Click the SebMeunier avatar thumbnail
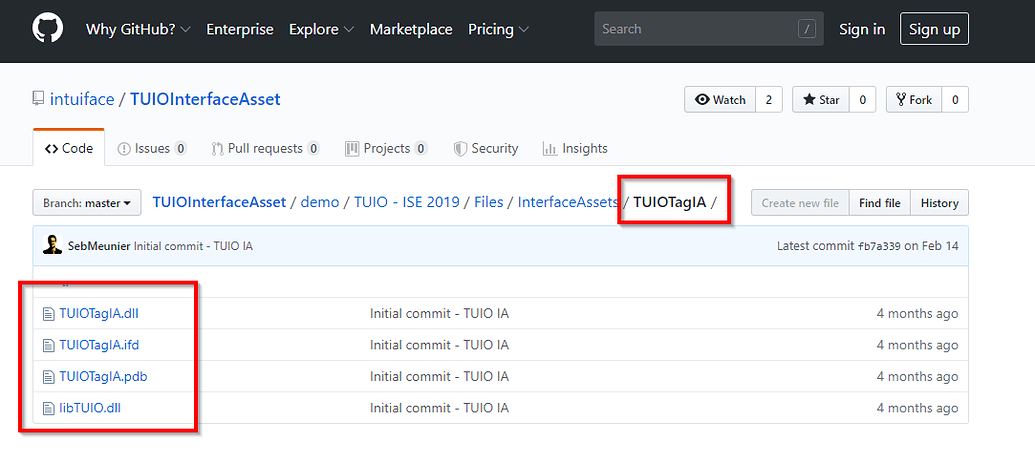 [x=52, y=246]
